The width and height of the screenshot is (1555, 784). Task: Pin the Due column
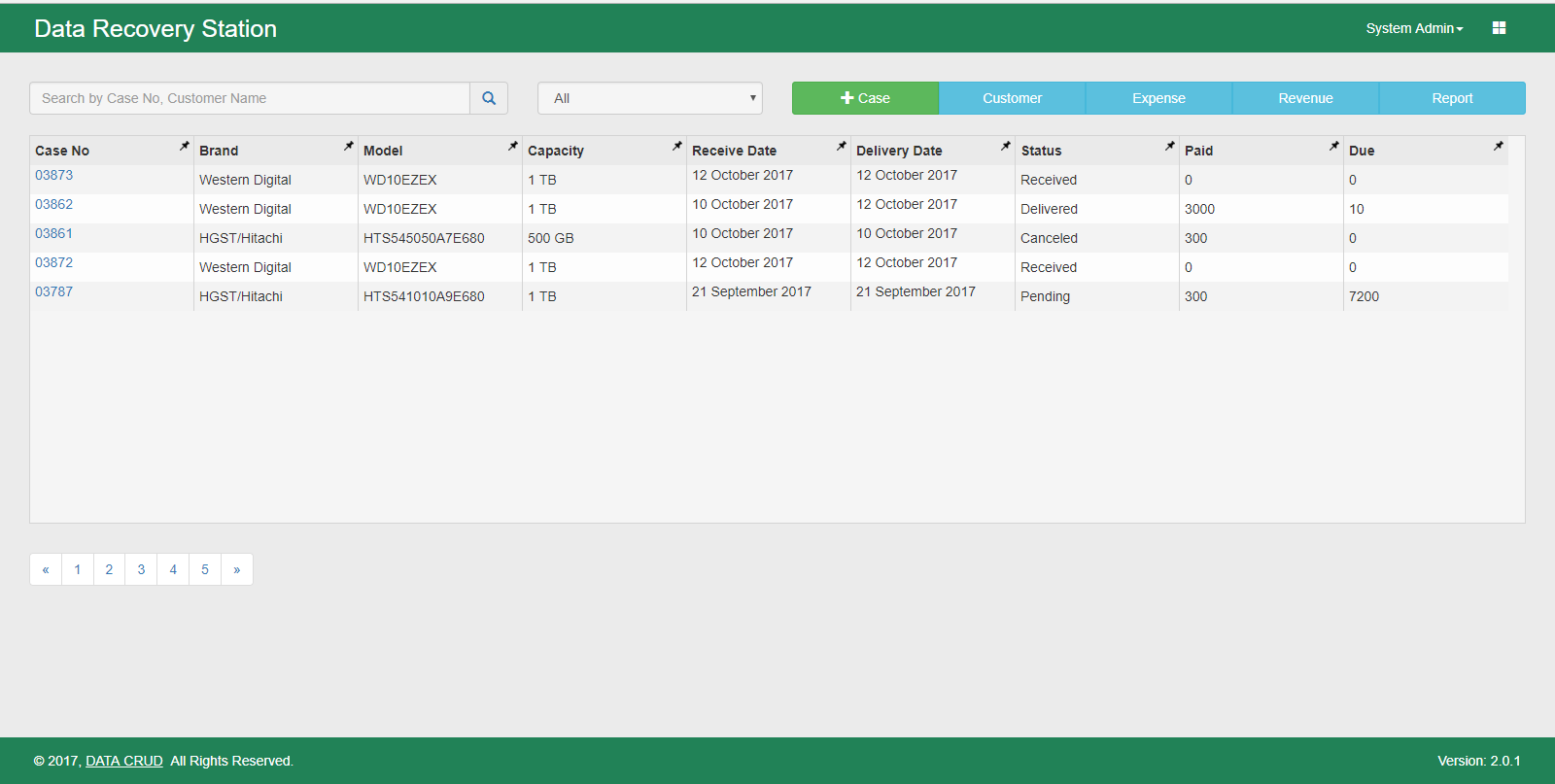(1498, 146)
